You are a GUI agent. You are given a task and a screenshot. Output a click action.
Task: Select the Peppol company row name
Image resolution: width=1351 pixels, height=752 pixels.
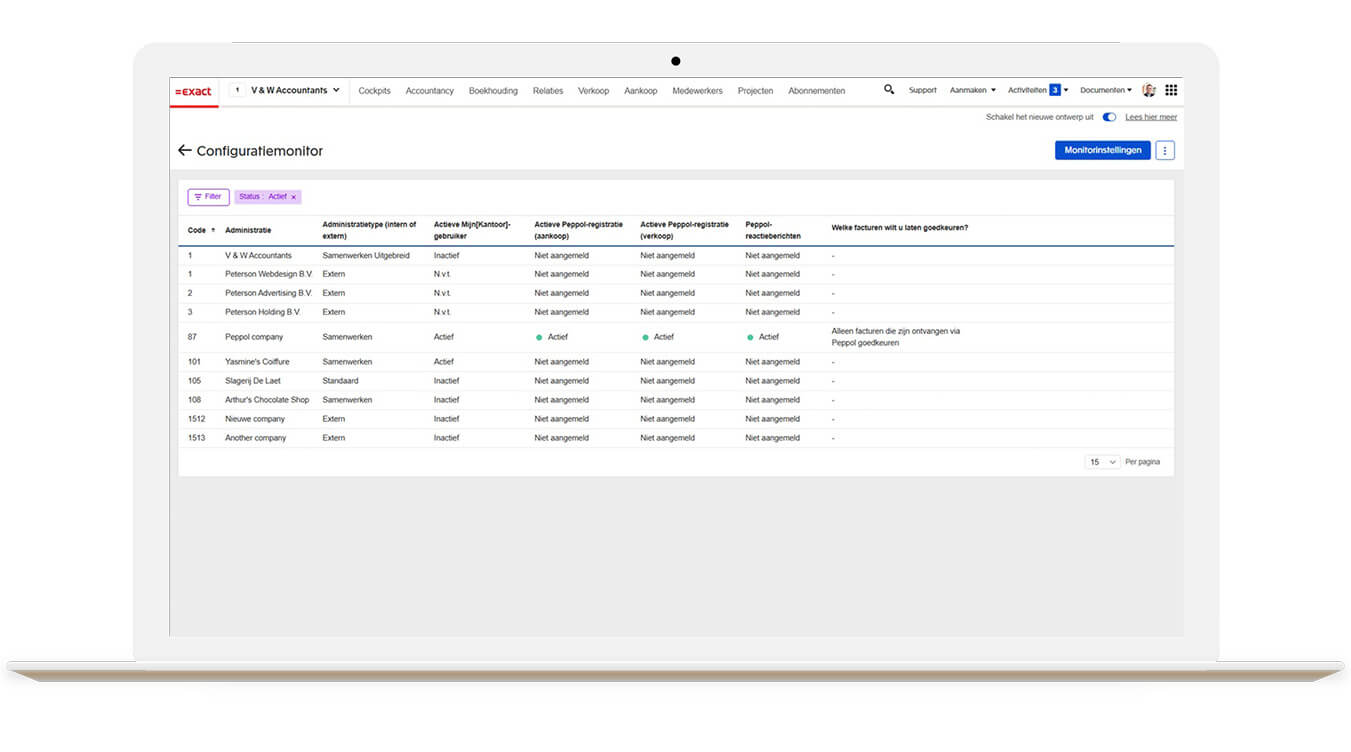[x=254, y=337]
